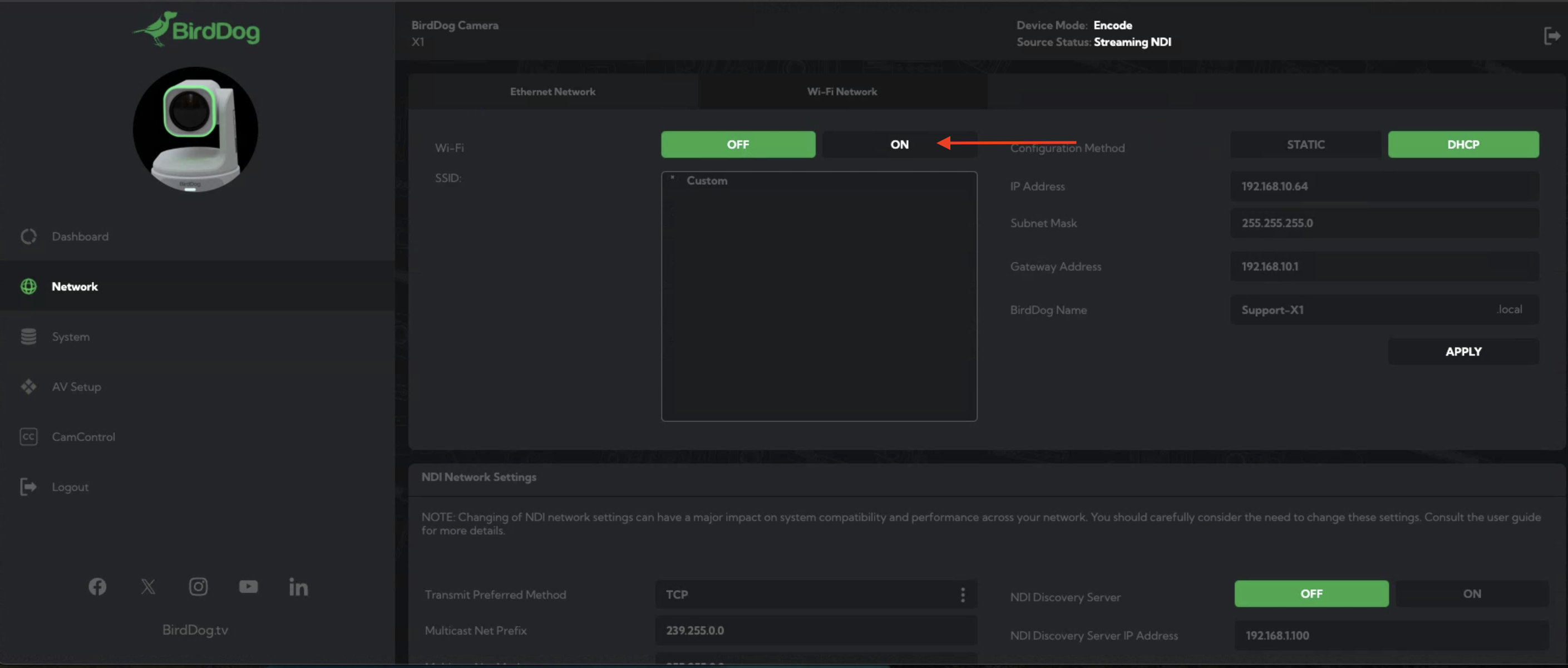The image size is (1568, 668).
Task: Open the Facebook social icon
Action: (x=97, y=586)
